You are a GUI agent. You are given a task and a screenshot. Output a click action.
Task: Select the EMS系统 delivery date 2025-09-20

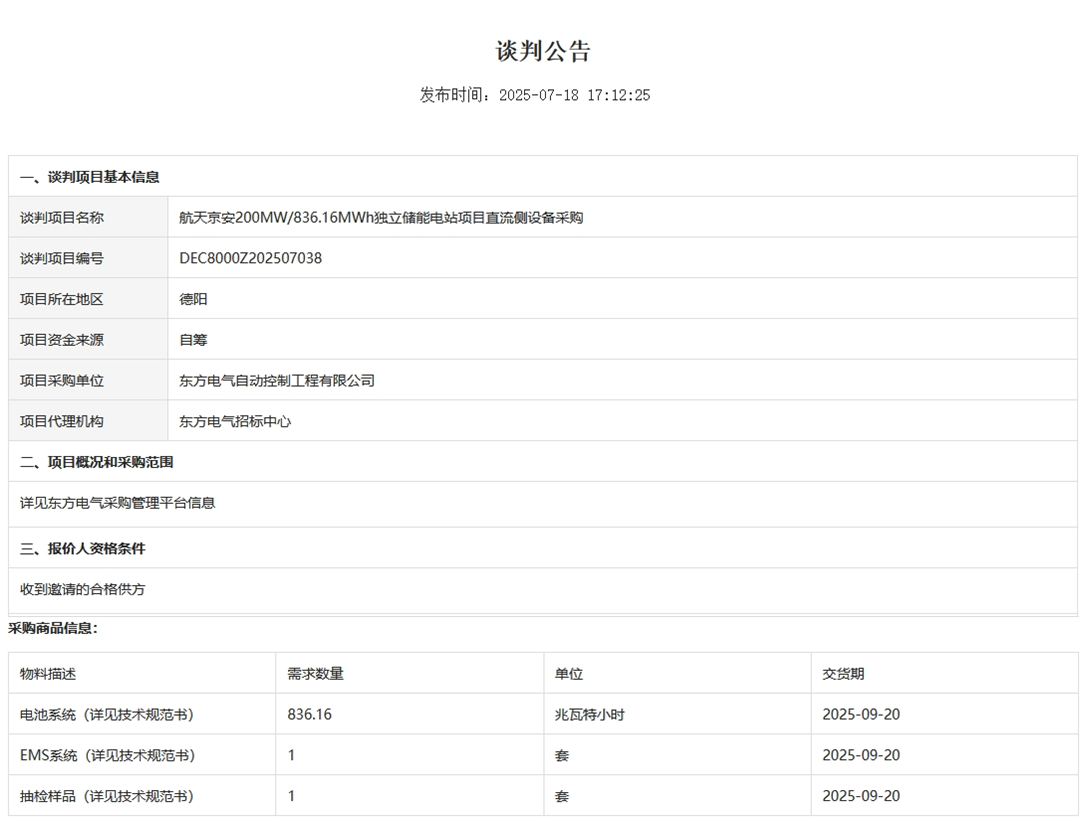click(x=860, y=755)
